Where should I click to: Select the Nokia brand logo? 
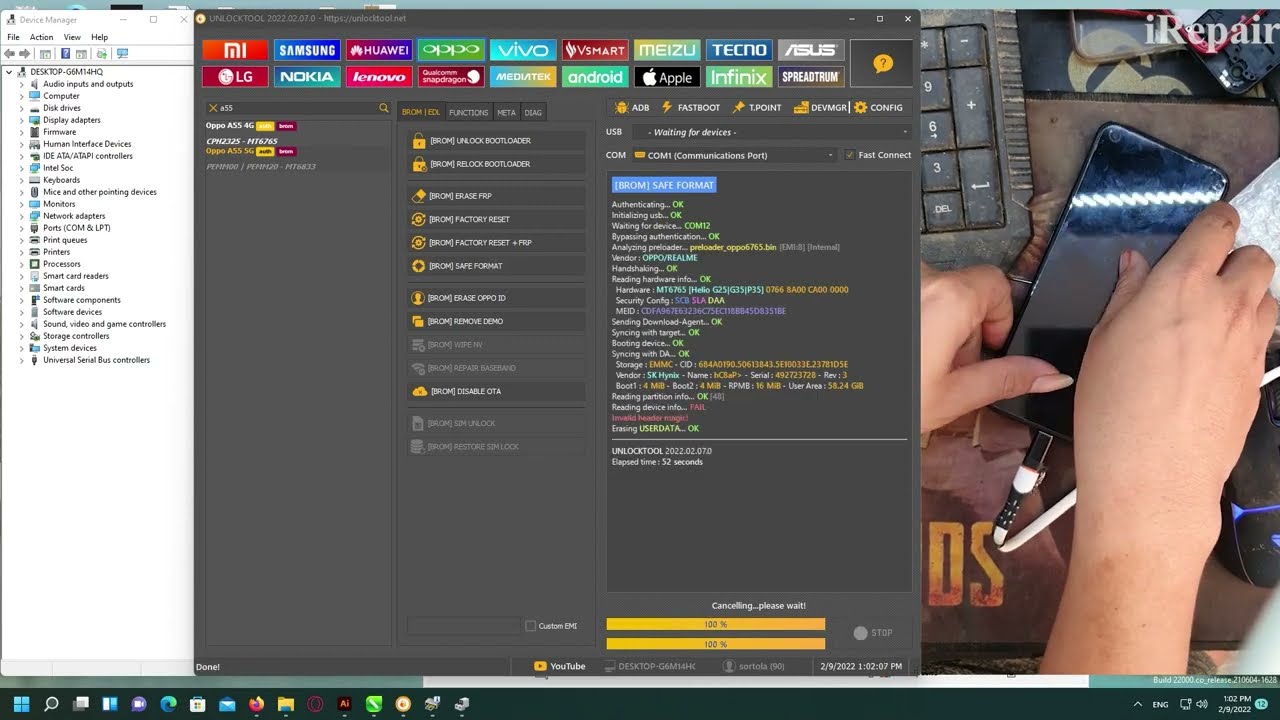(x=307, y=77)
